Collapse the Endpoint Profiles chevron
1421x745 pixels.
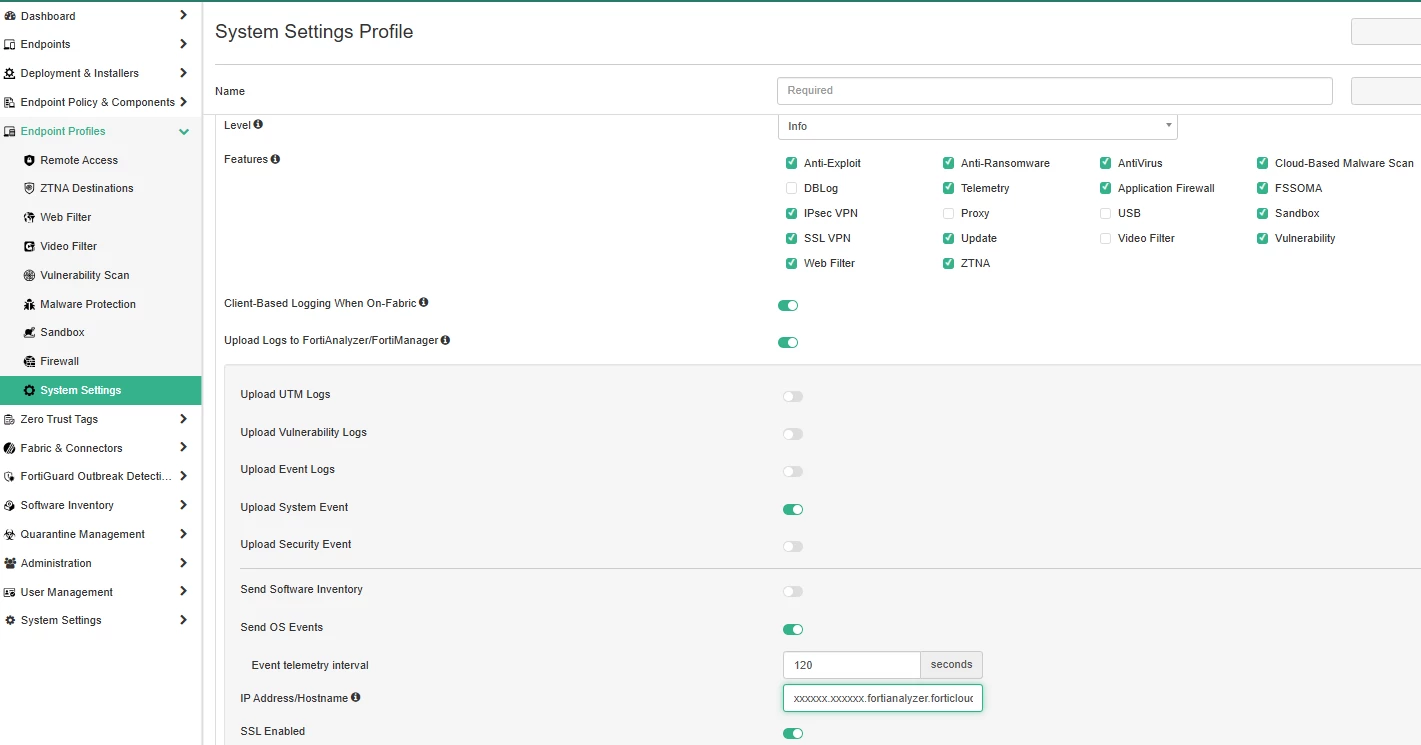pos(184,131)
